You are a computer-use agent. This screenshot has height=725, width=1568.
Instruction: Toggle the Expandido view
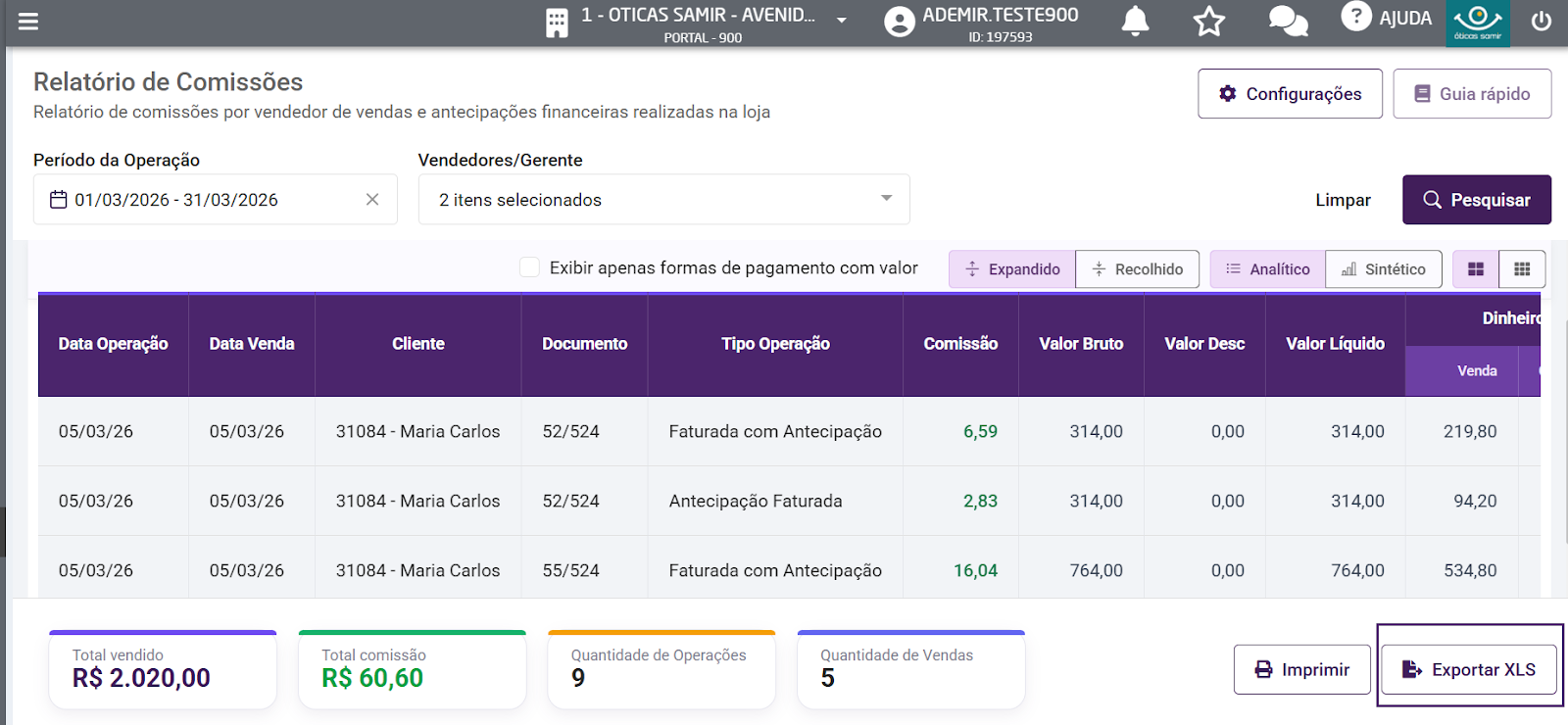pos(1012,269)
